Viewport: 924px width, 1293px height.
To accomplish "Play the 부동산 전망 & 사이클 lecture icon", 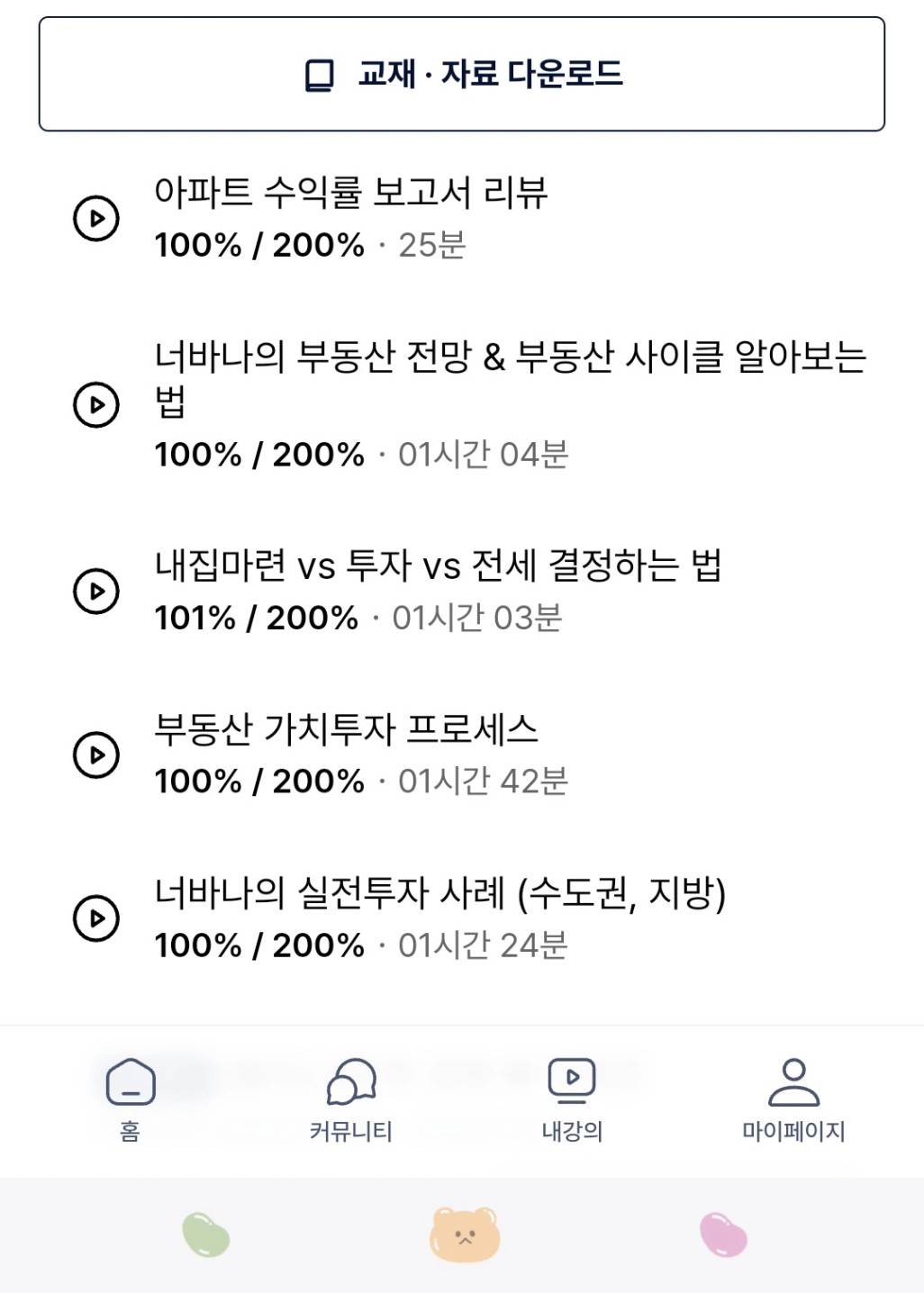I will tap(96, 405).
